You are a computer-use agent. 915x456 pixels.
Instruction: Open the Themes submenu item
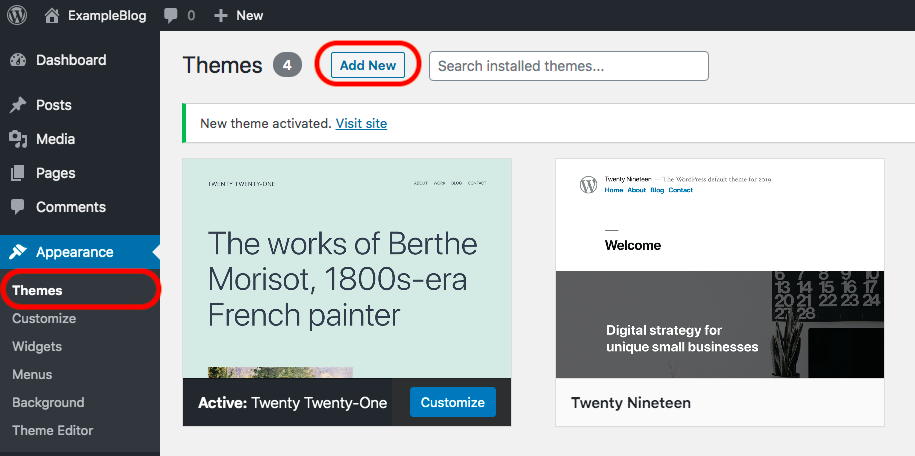(37, 290)
